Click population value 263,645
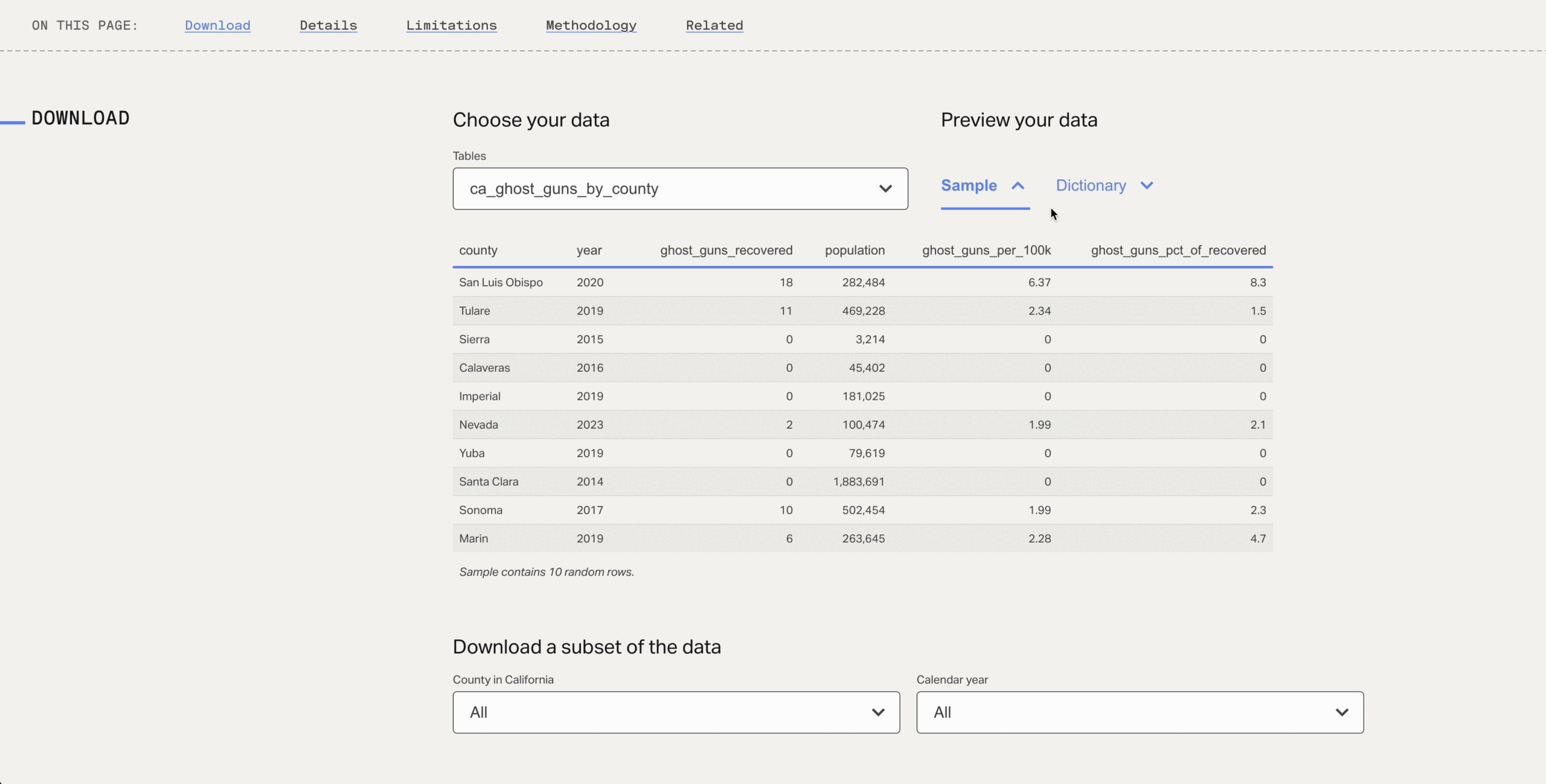 coord(864,538)
